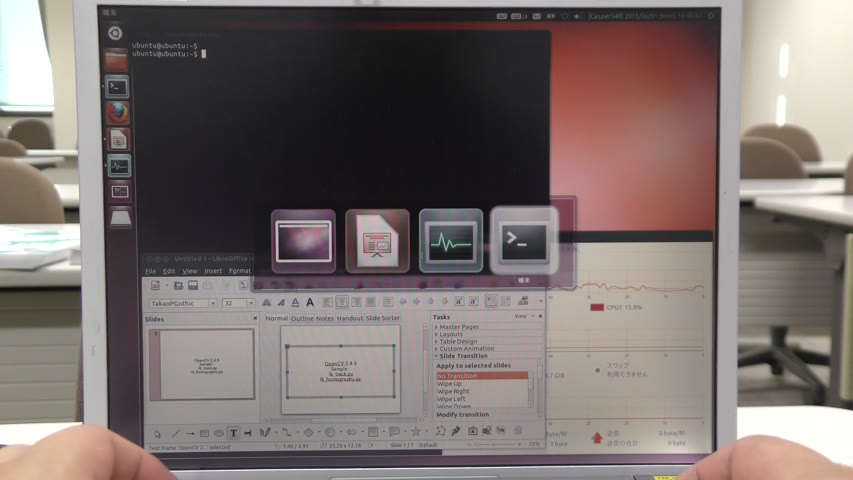Open the File menu in Impress

click(x=151, y=271)
